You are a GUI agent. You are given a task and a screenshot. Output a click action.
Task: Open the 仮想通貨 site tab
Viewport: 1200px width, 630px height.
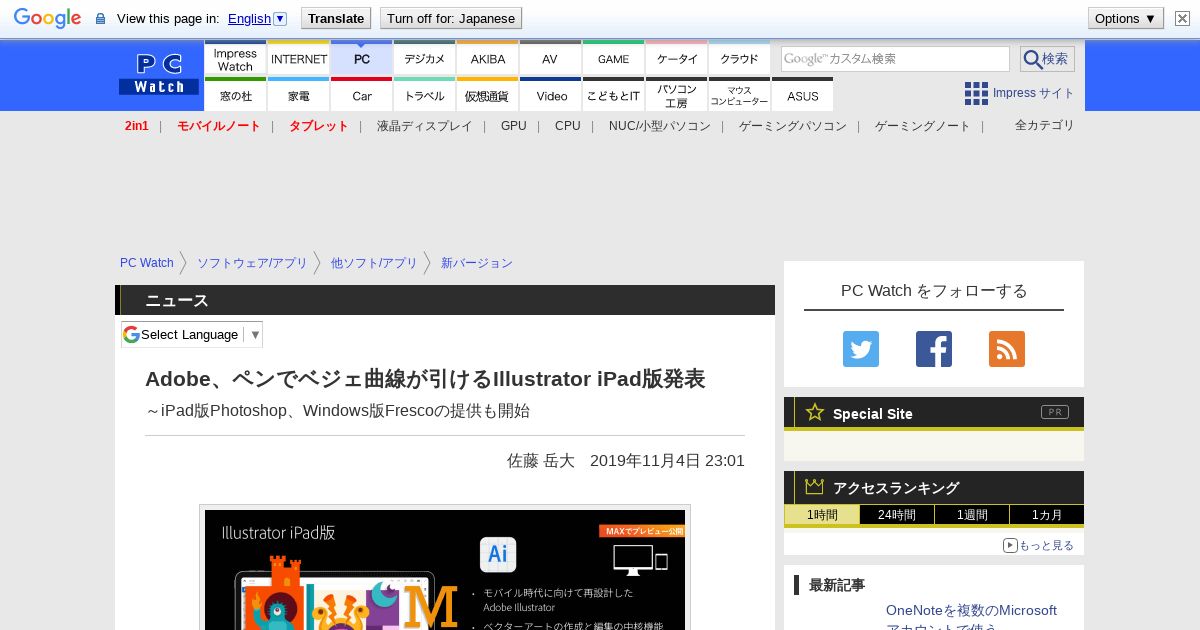click(x=488, y=95)
